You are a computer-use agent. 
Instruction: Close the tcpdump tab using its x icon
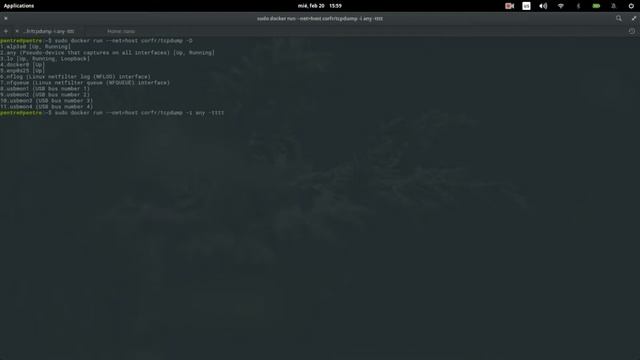tap(17, 31)
